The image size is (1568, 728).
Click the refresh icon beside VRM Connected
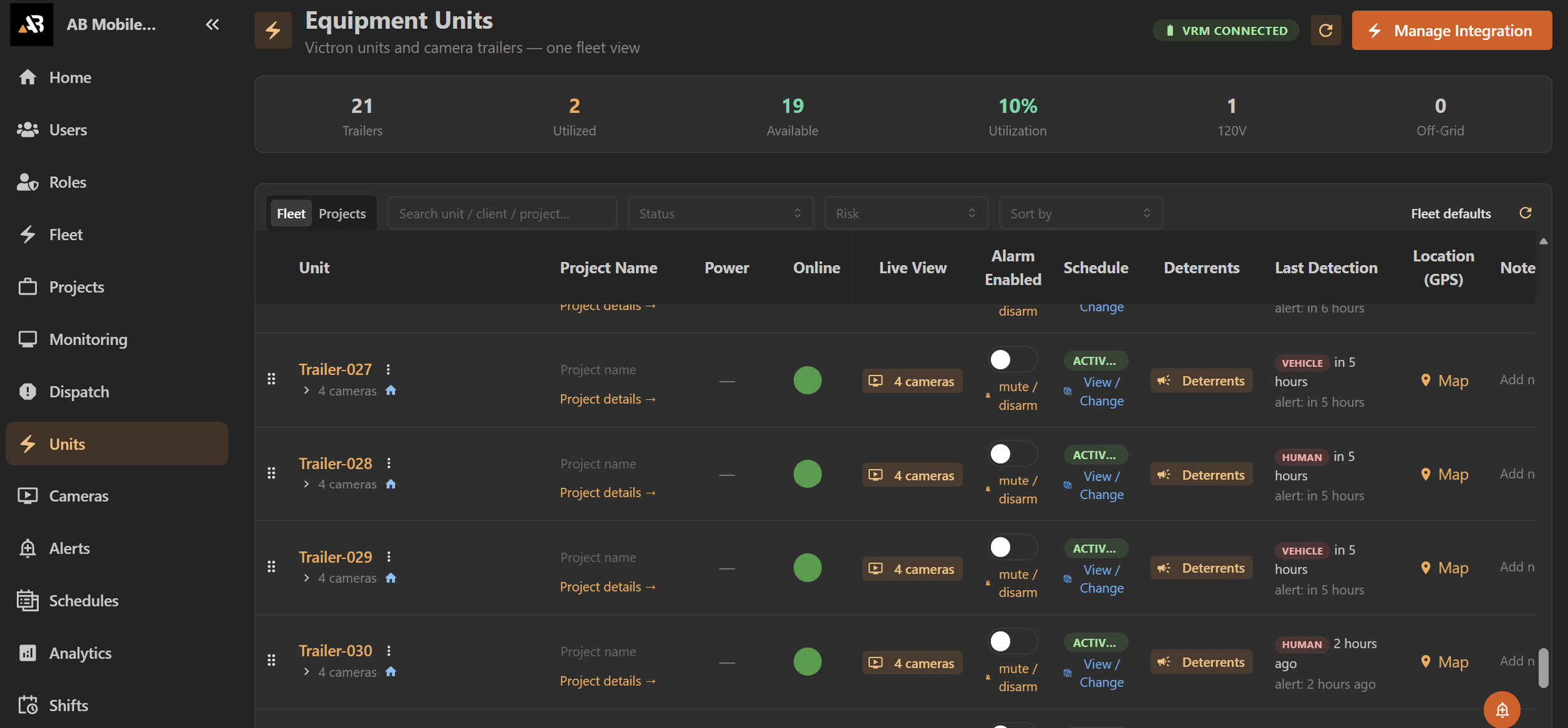[1325, 30]
